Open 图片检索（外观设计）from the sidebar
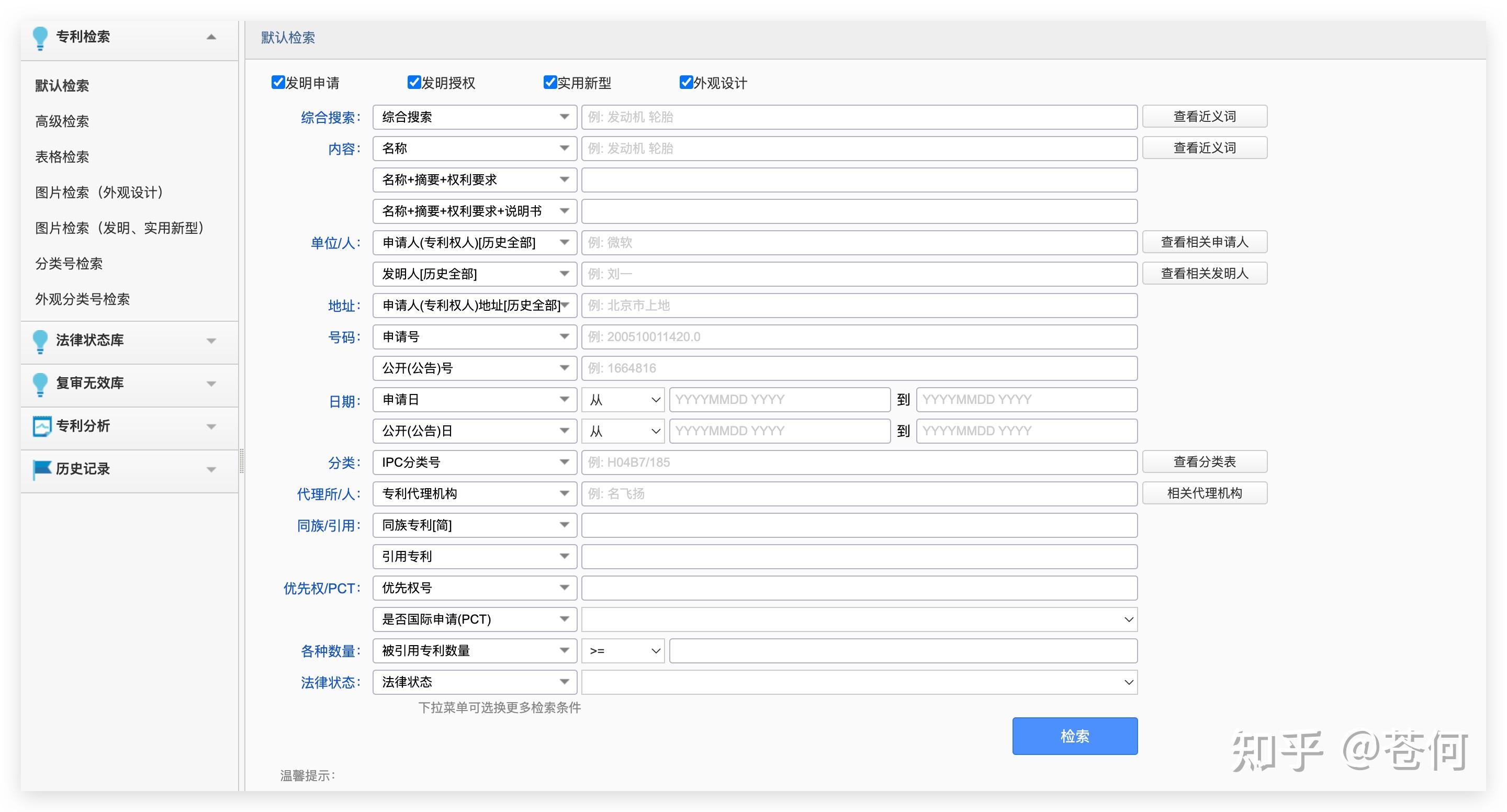This screenshot has height=812, width=1507. point(99,193)
